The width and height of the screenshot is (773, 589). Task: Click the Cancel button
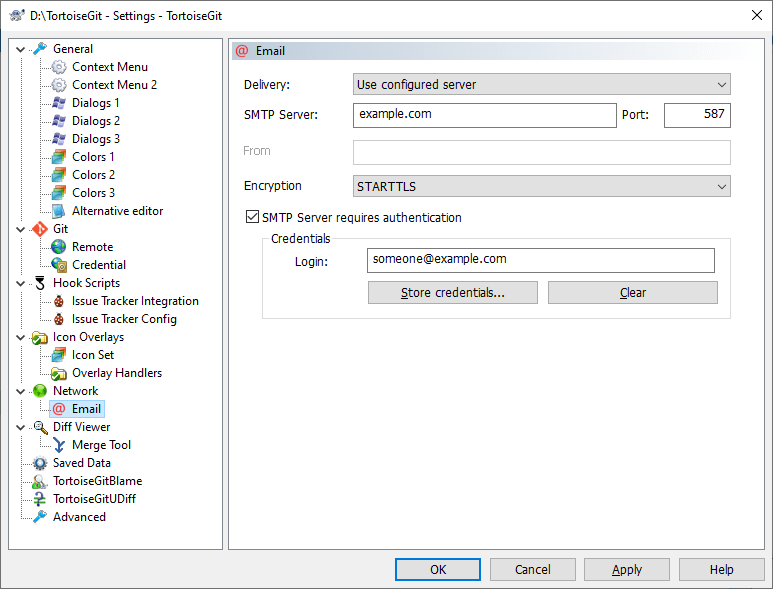[x=532, y=569]
